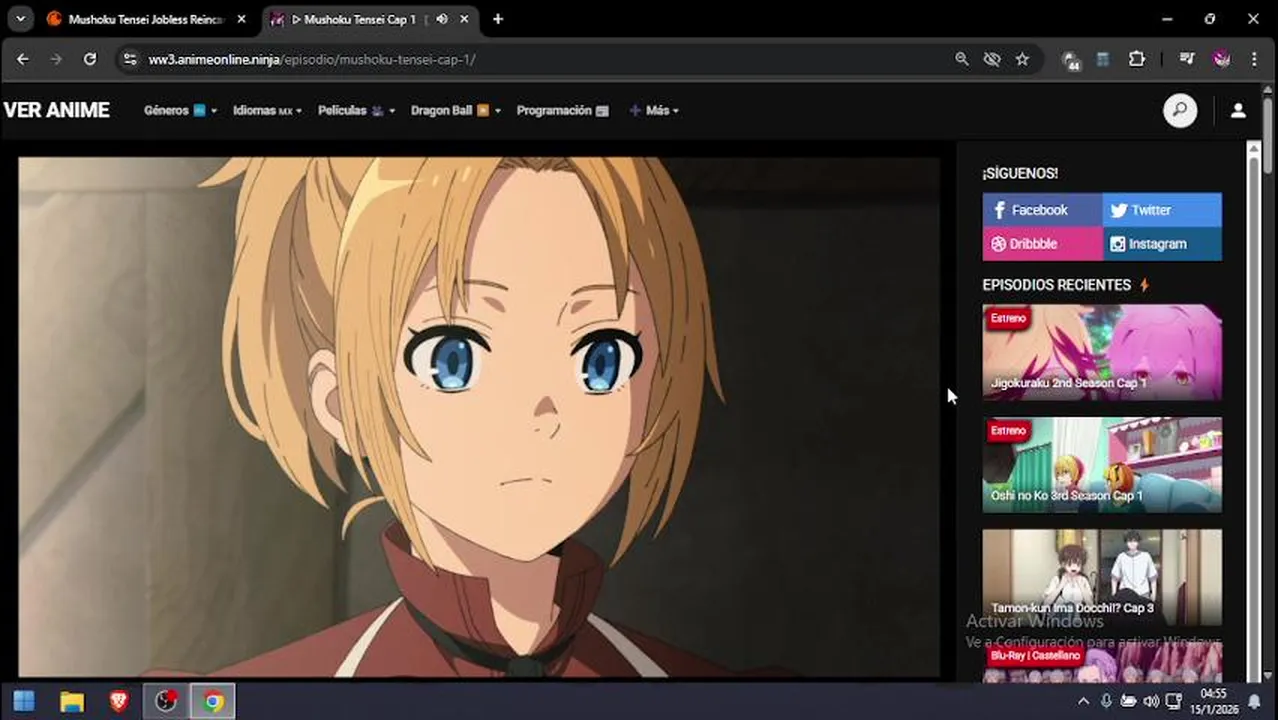This screenshot has height=720, width=1278.
Task: Expand the Idiomas MX dropdown menu
Action: point(267,110)
